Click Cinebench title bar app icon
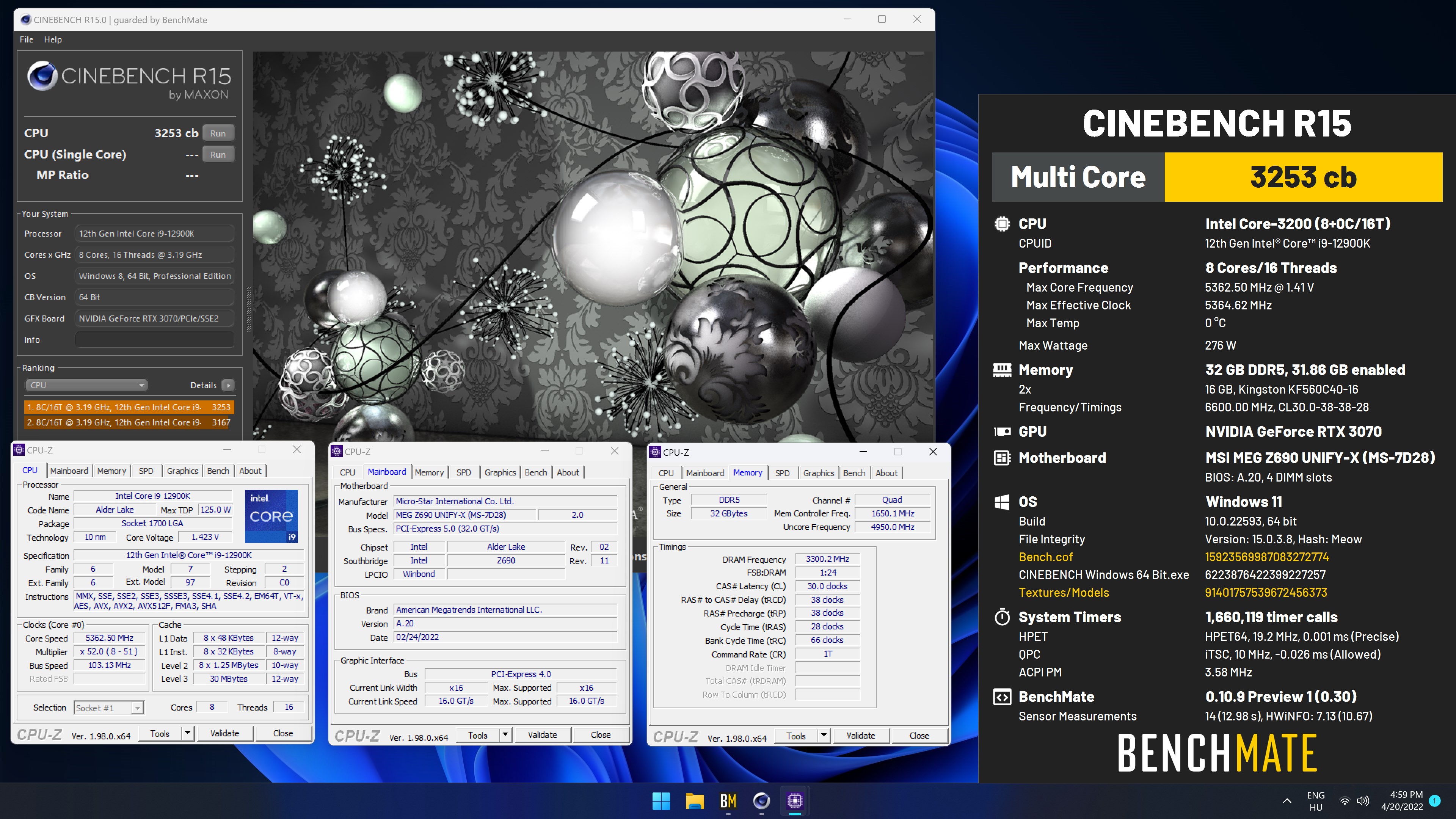Image resolution: width=1456 pixels, height=819 pixels. tap(25, 20)
